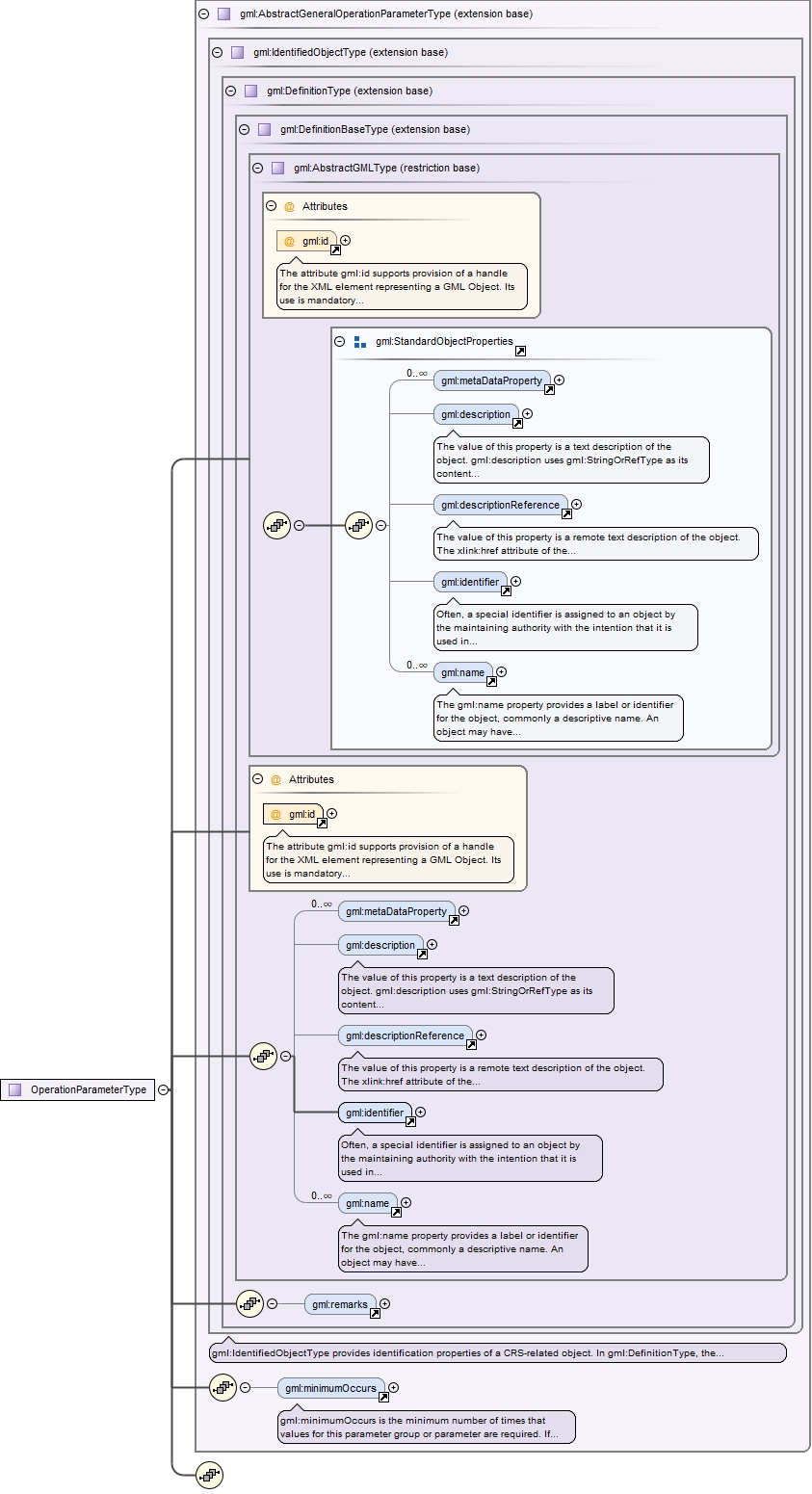Collapse the gml:AbstractGMLType restriction base
The height and width of the screenshot is (1494, 812).
[x=257, y=168]
